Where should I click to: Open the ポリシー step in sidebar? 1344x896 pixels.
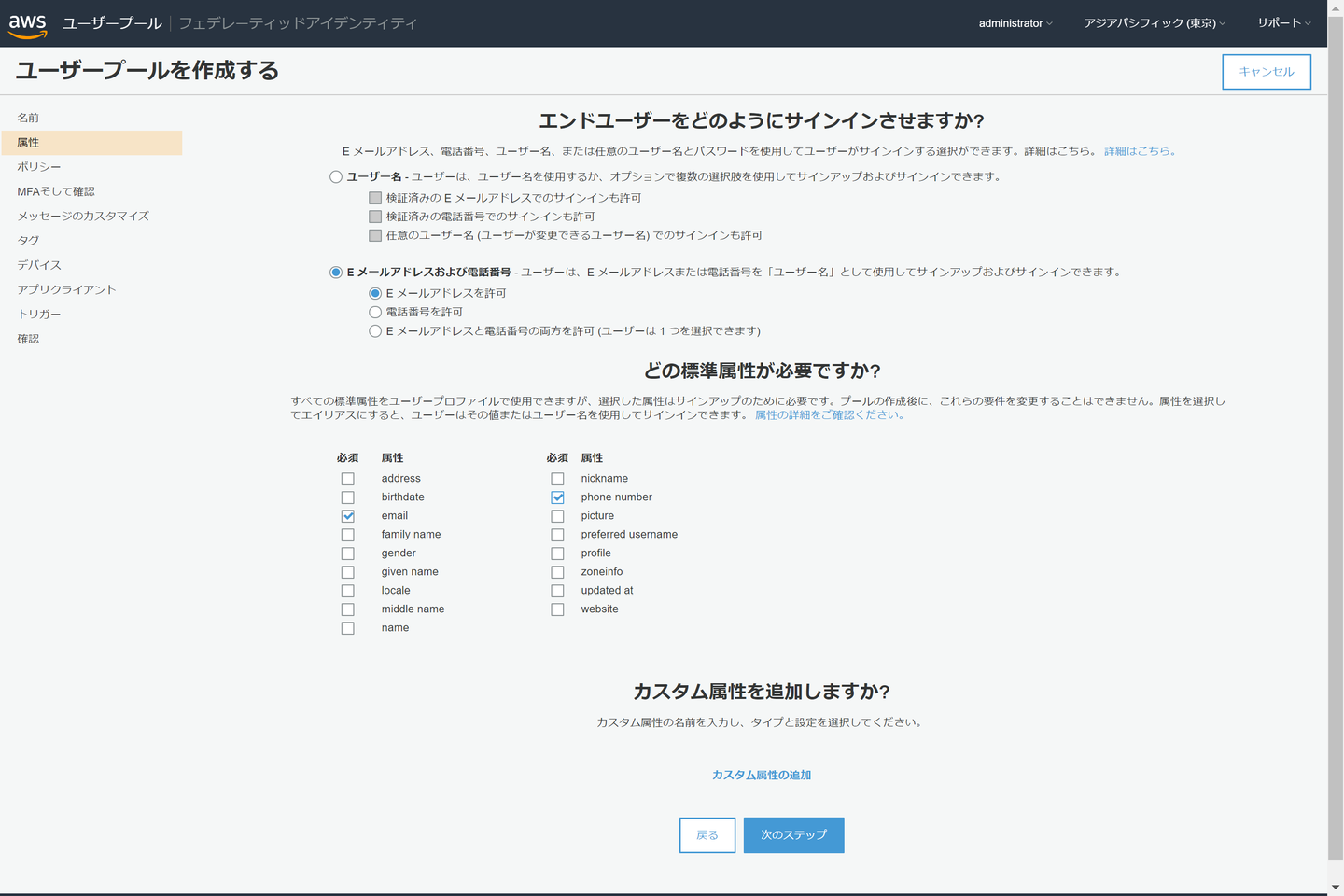39,167
